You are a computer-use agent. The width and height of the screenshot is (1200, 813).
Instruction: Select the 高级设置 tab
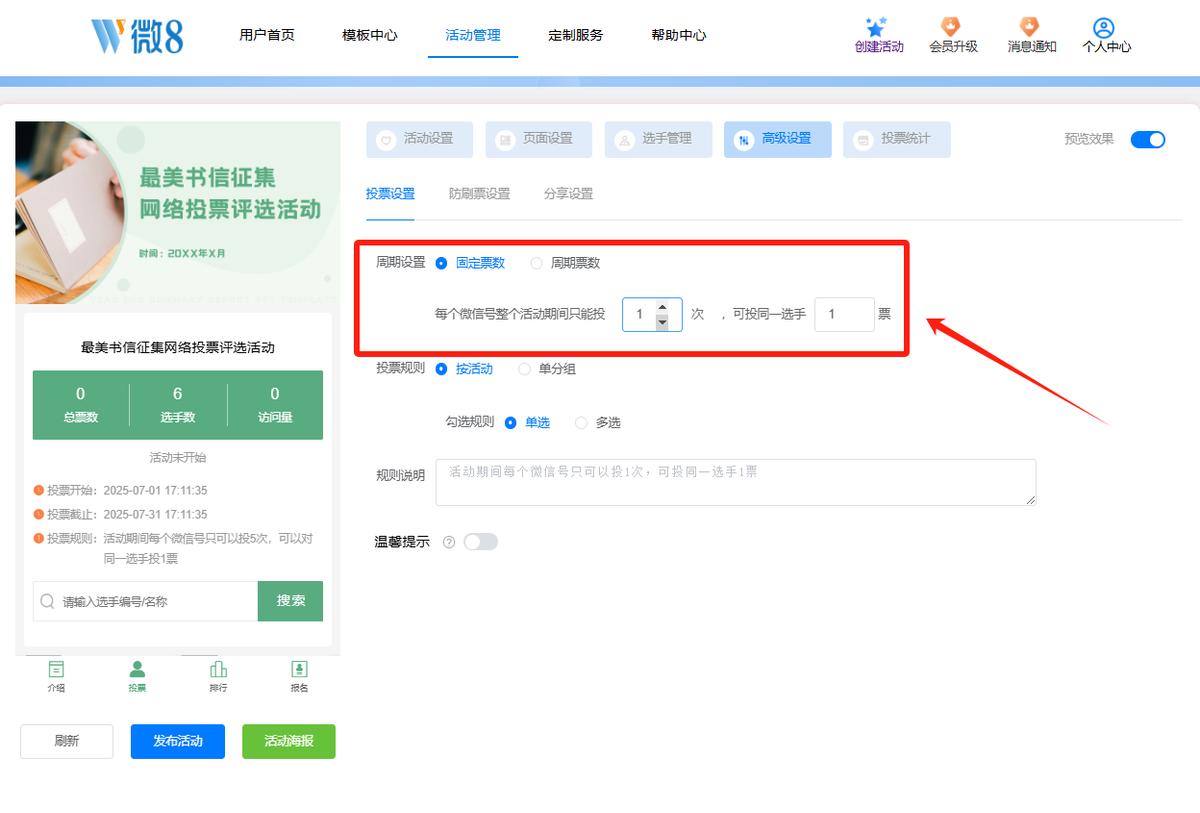tap(777, 139)
